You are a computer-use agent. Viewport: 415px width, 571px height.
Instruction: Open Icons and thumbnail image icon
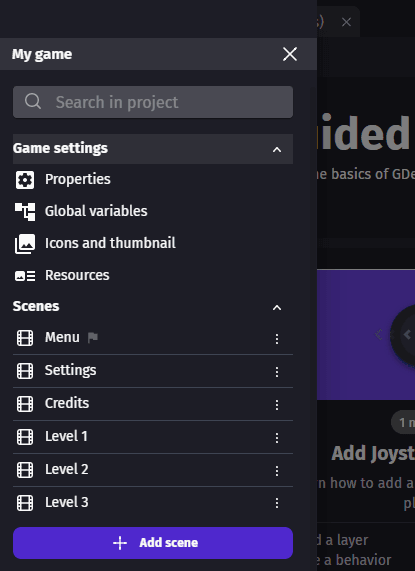(25, 244)
